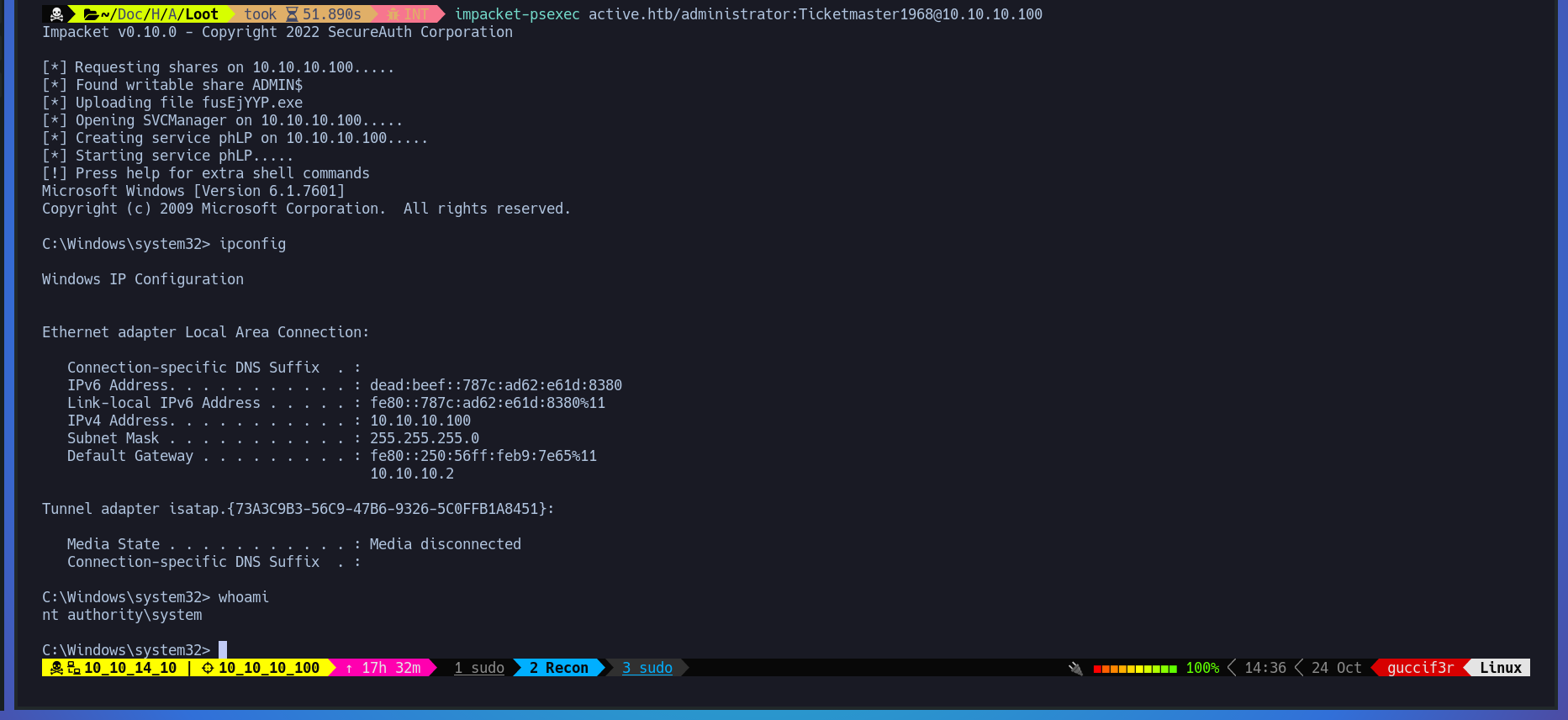Click the battery level color bar
Screen dimensions: 1568x720
pos(1135,669)
